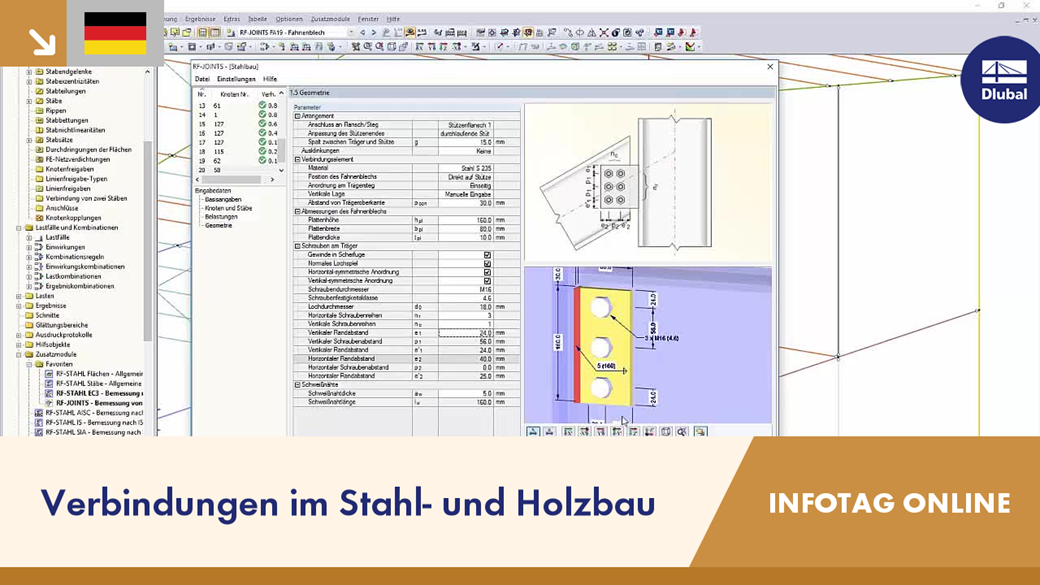Open the Hilfe menu in RF-JOINTS dialog

tap(270, 79)
